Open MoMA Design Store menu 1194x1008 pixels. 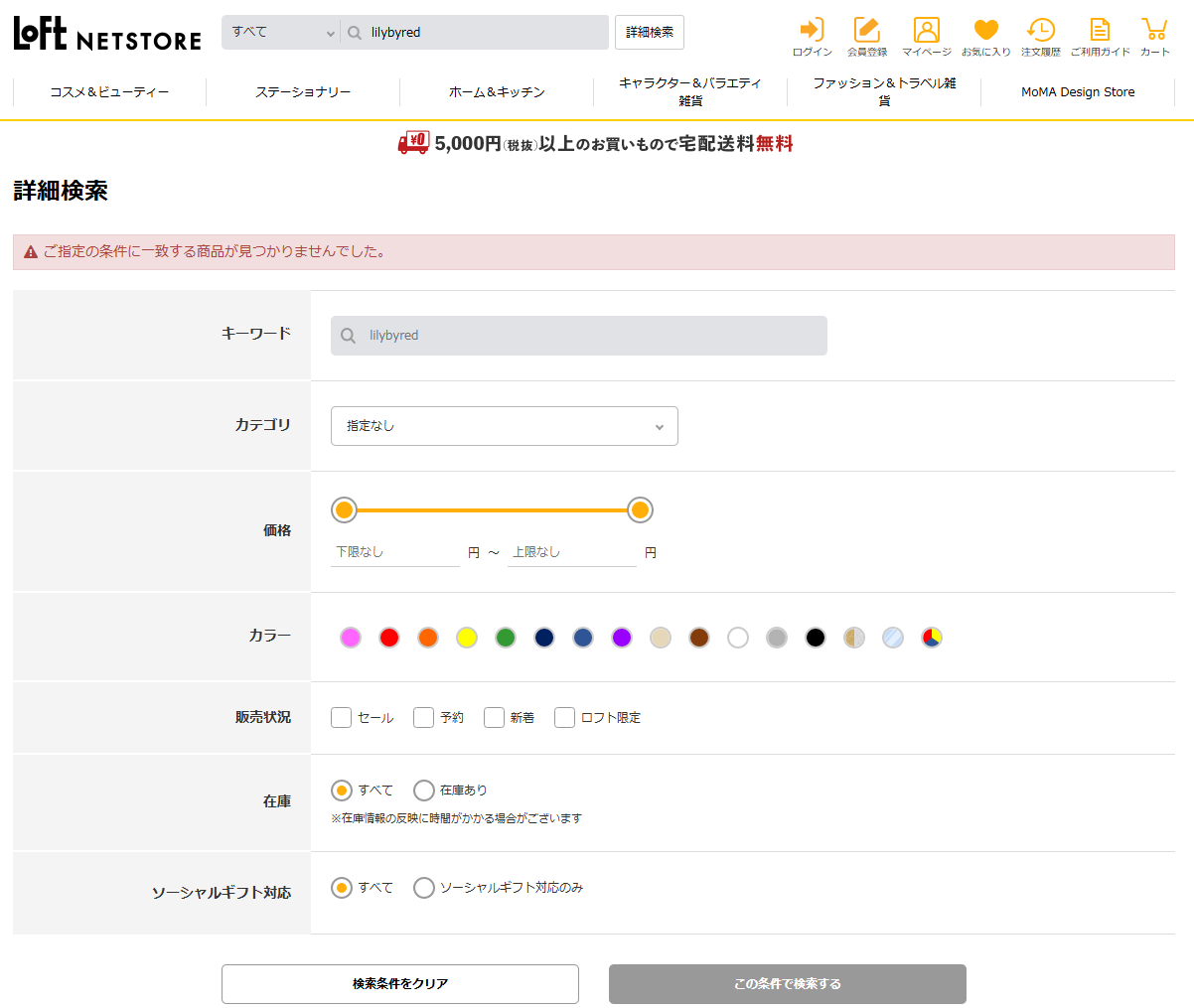pos(1078,92)
